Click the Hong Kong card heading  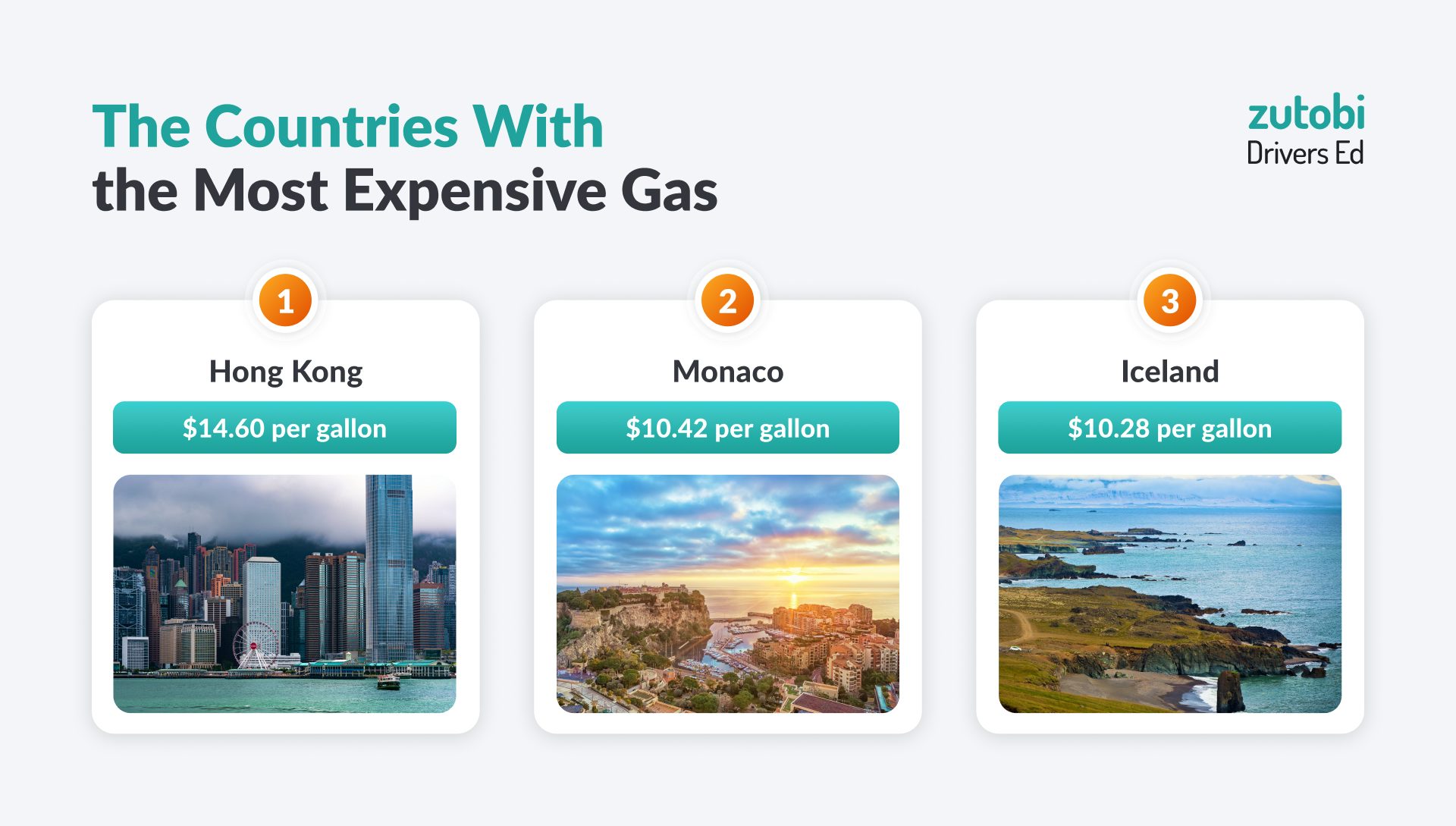pyautogui.click(x=285, y=372)
